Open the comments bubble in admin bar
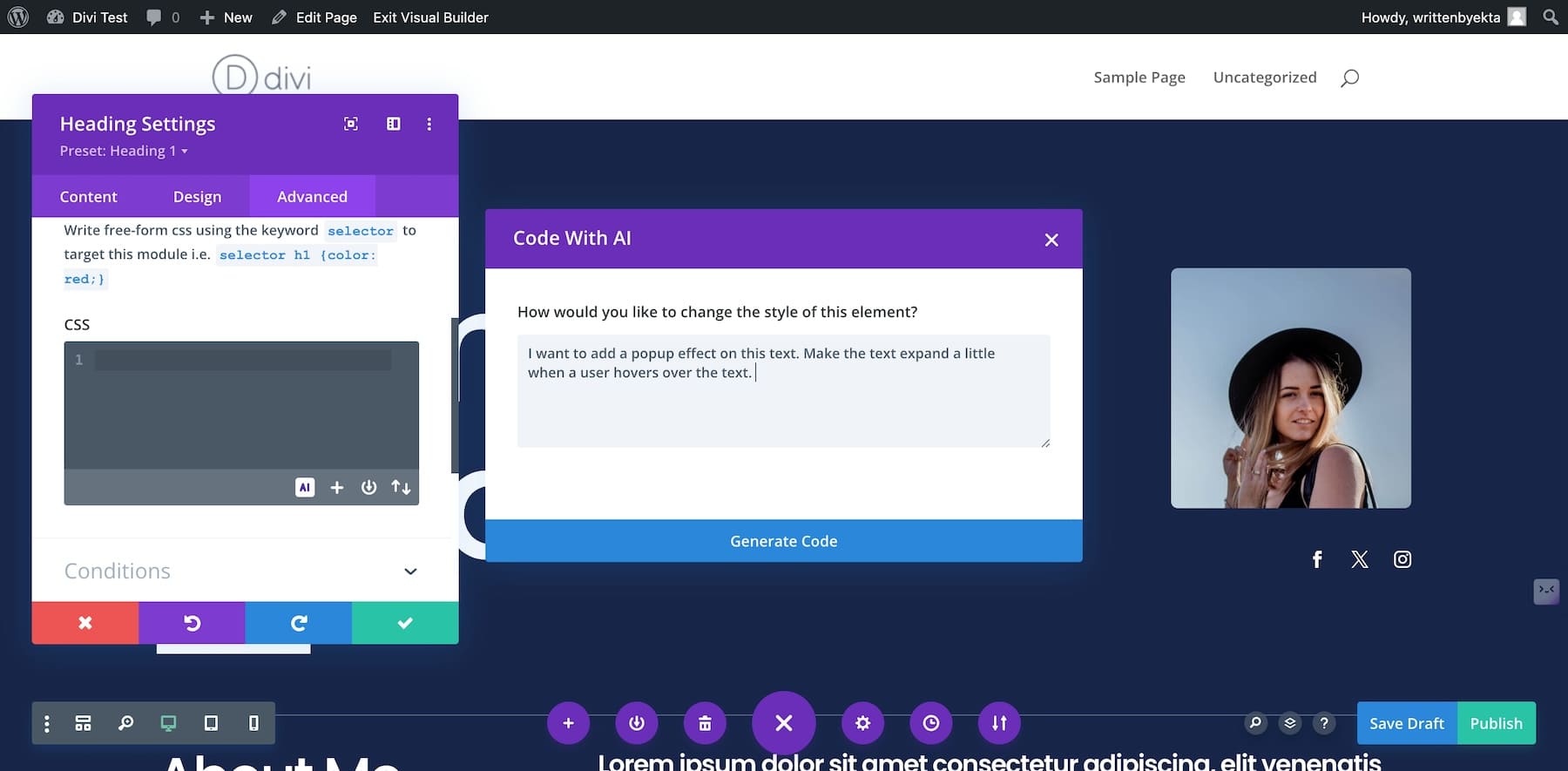This screenshot has width=1568, height=771. coord(163,17)
